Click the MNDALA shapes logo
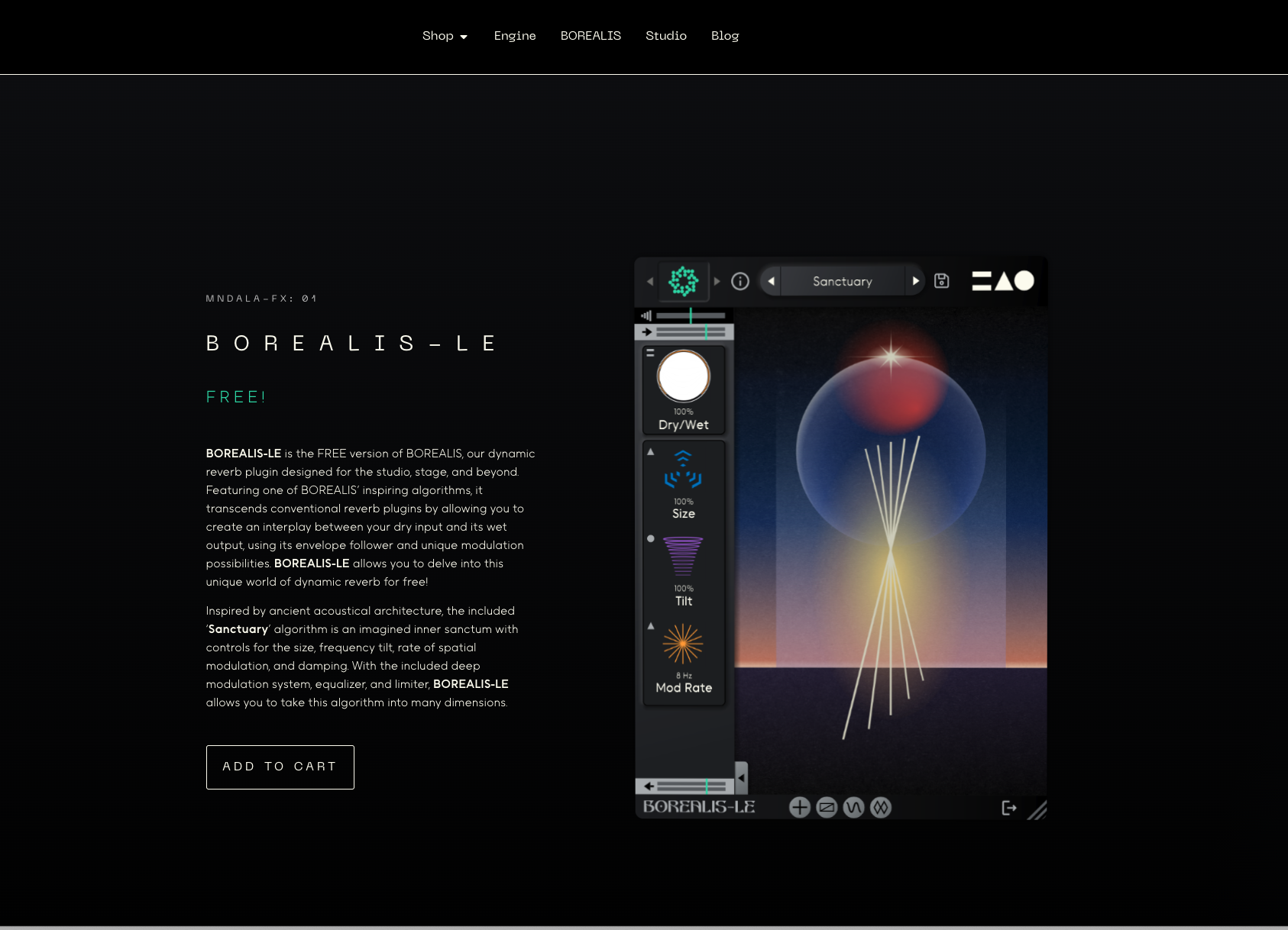Screen dimensions: 1288x930 point(1003,281)
